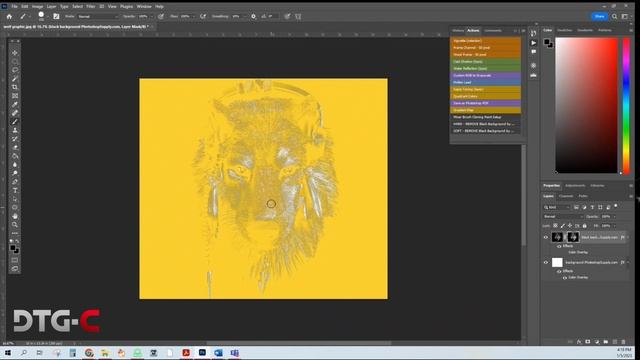Switch to the Swatches tab

coord(565,30)
